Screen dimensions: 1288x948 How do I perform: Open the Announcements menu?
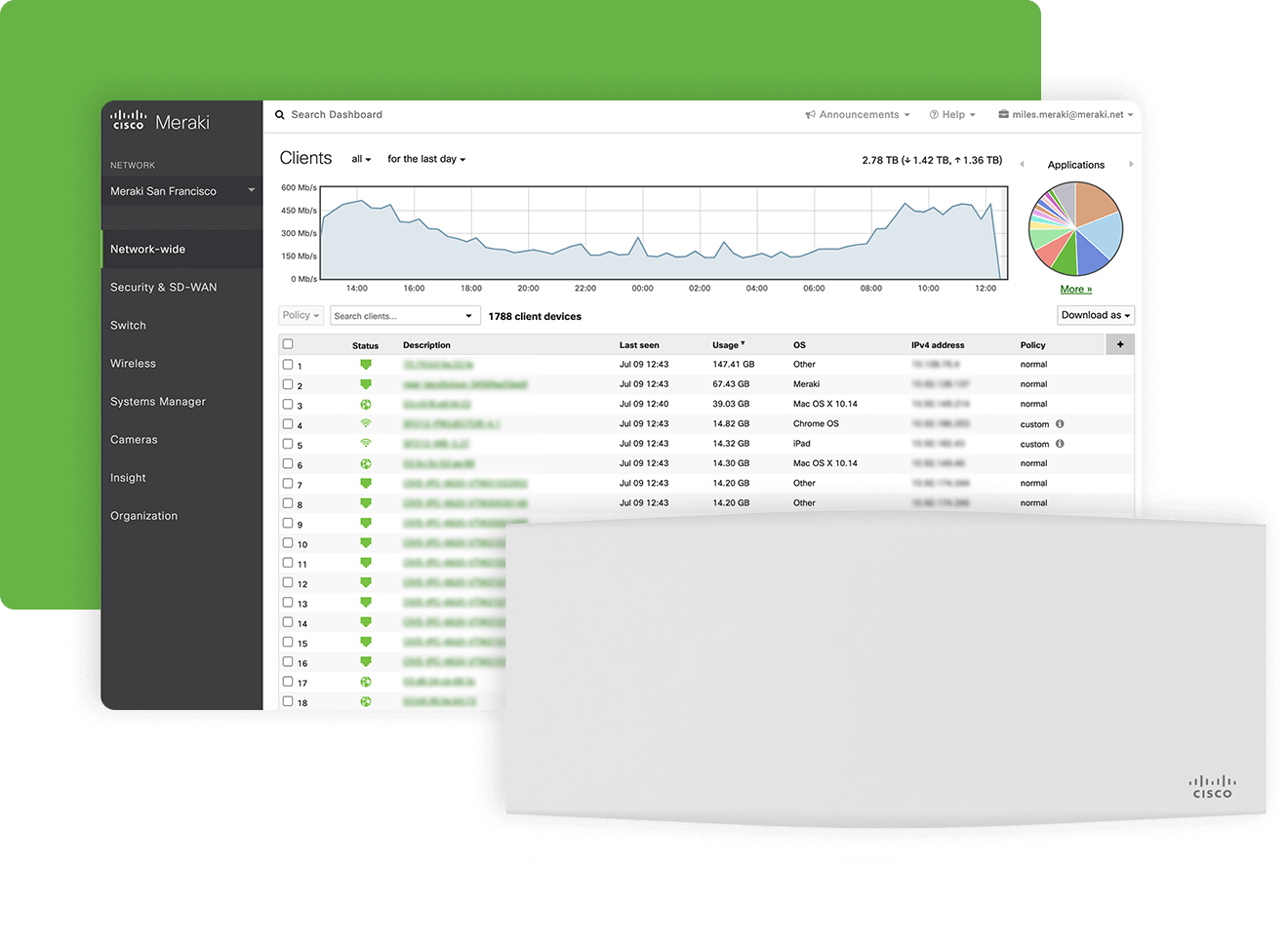(x=858, y=115)
